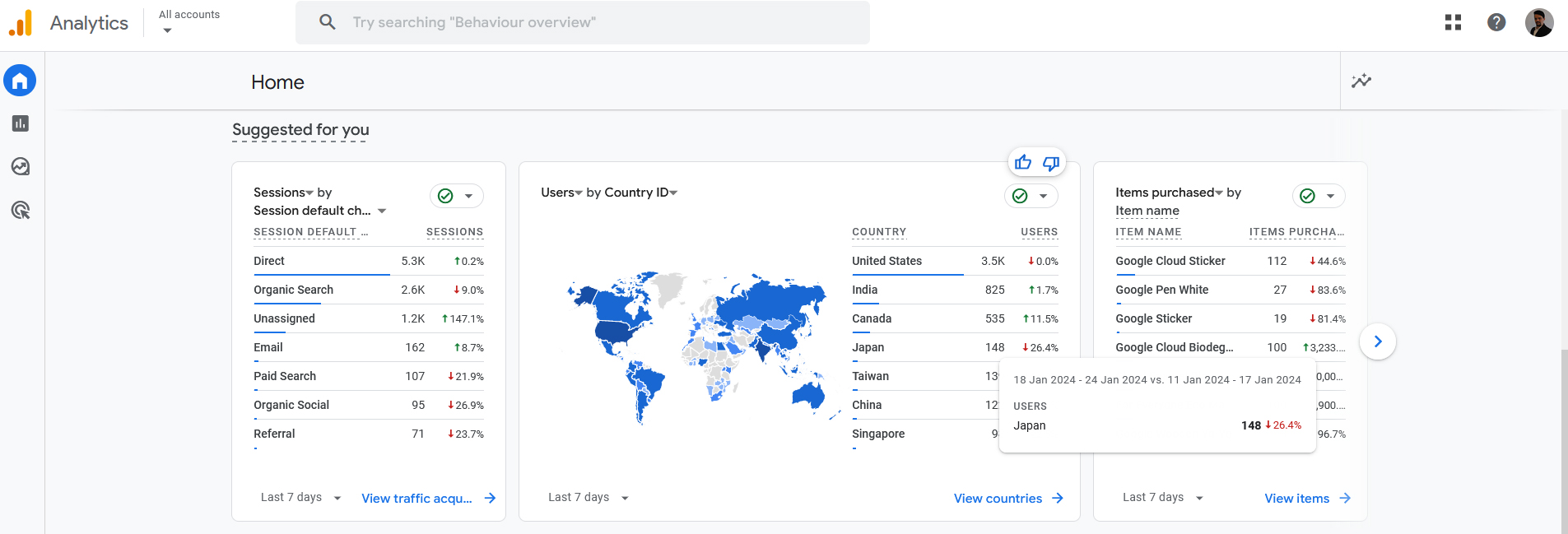Select the Singapore country row
This screenshot has height=534, width=1568.
(925, 434)
